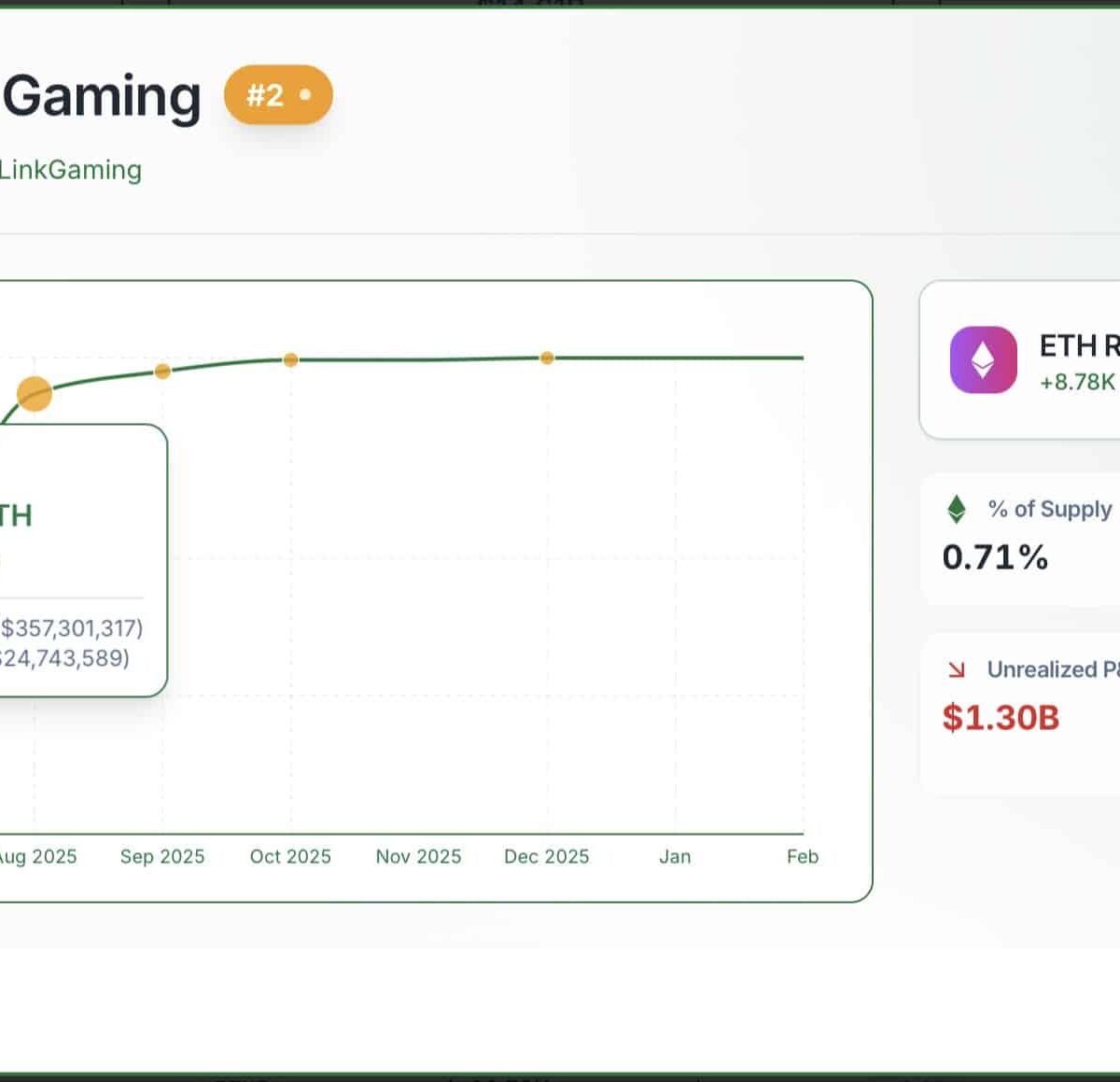Viewport: 1120px width, 1082px height.
Task: Click the +8.78K change text
Action: pos(1077,382)
